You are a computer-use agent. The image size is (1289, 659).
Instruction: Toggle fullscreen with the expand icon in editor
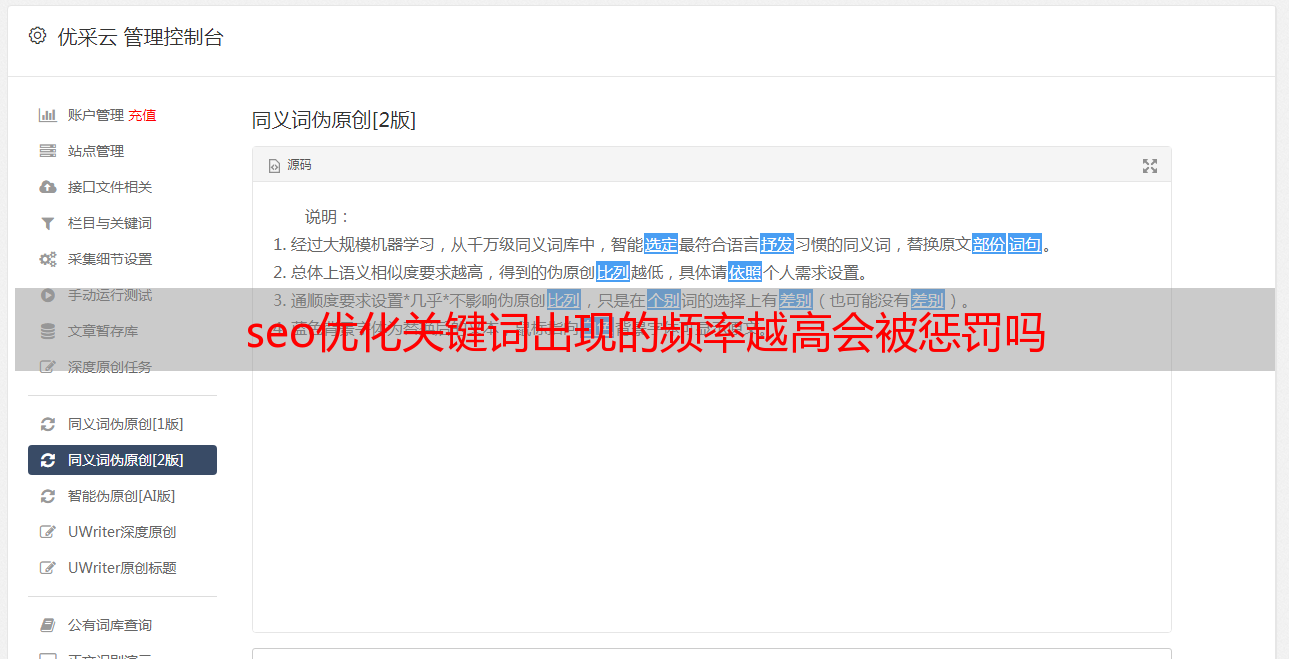coord(1150,166)
